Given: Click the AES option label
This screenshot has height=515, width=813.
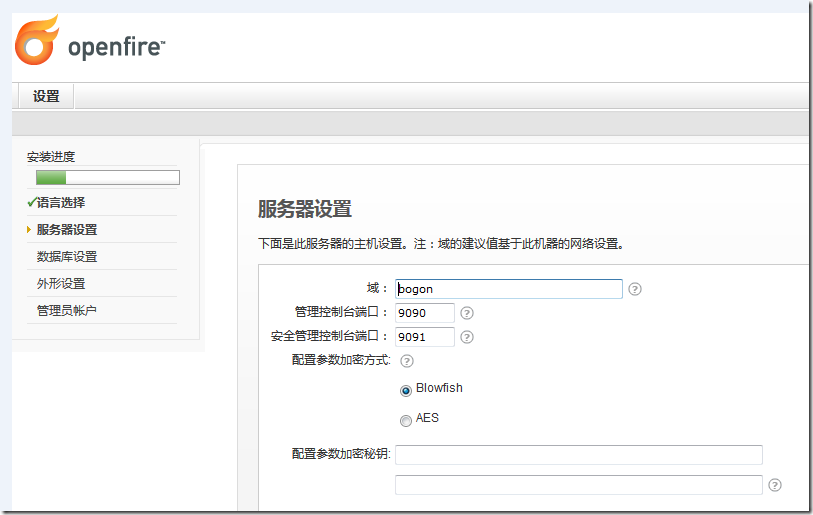Looking at the screenshot, I should [427, 418].
